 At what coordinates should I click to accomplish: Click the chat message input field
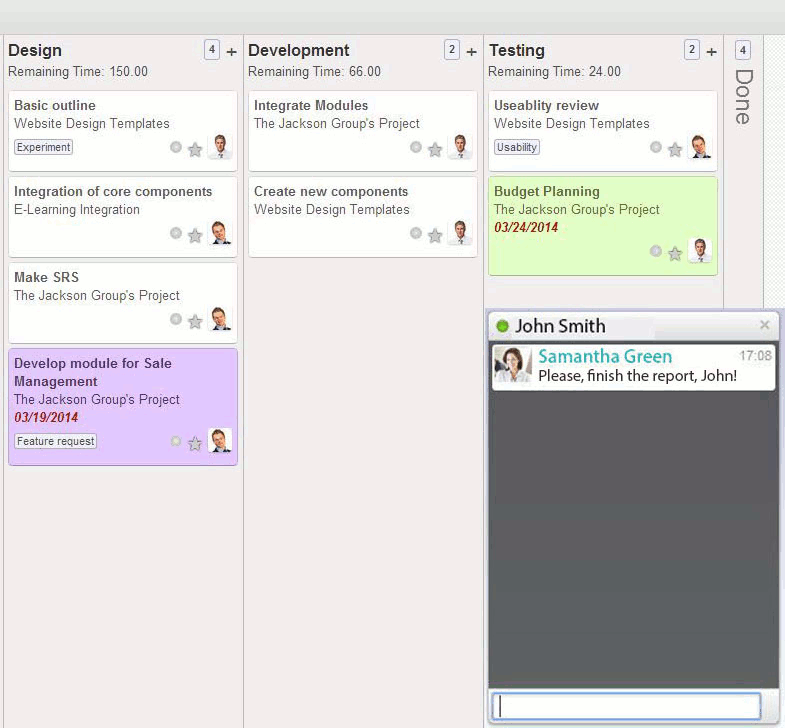[x=627, y=706]
